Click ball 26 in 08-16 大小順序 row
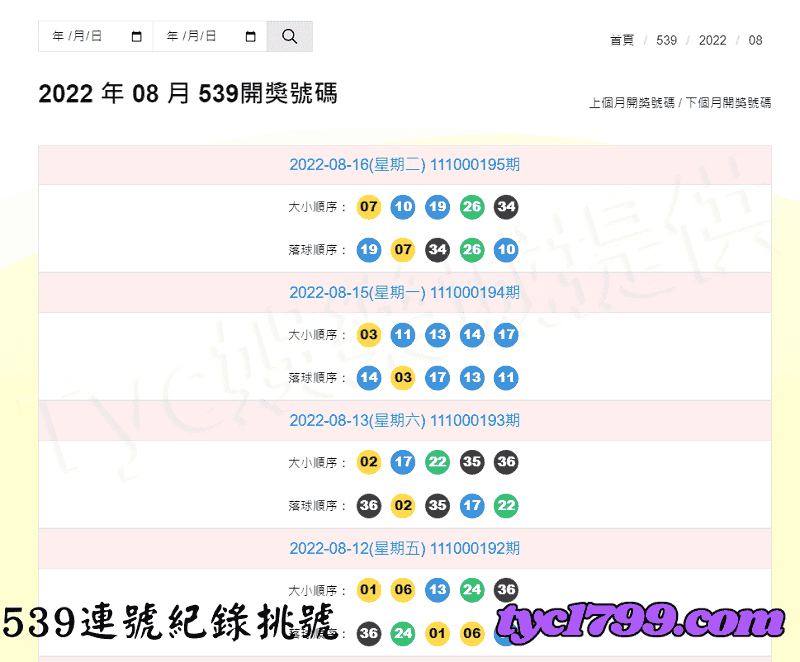The height and width of the screenshot is (662, 800). [x=472, y=207]
